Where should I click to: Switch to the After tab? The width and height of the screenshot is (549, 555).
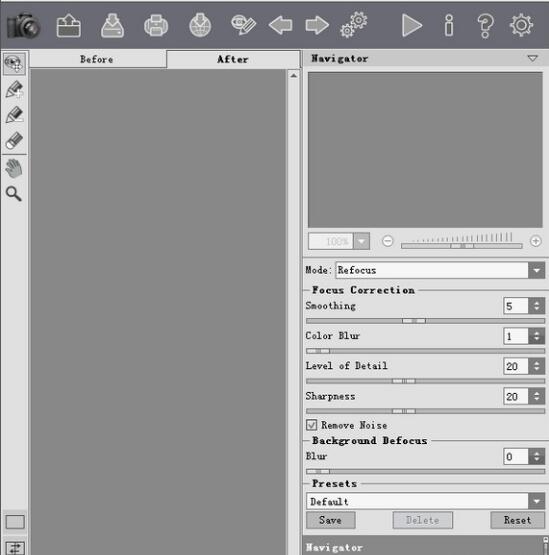pyautogui.click(x=233, y=59)
